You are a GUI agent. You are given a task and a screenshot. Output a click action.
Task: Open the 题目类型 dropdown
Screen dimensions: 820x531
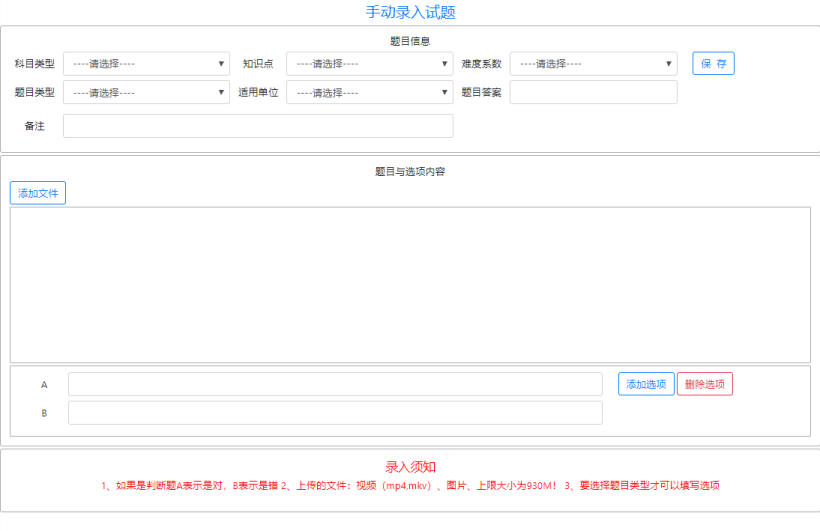pyautogui.click(x=146, y=93)
